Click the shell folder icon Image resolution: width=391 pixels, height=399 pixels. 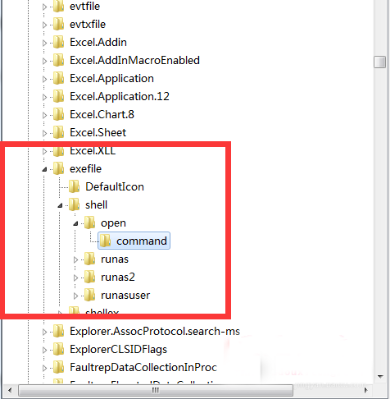click(x=74, y=205)
